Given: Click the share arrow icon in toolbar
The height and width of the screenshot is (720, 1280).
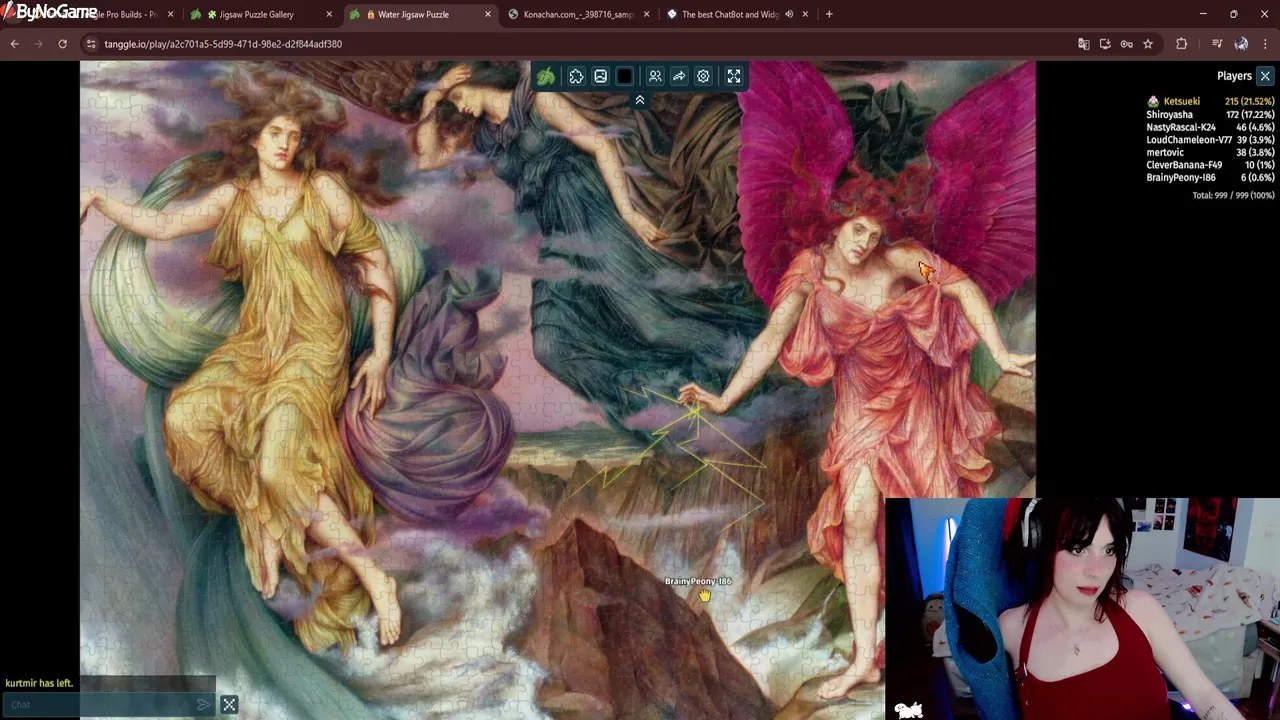Looking at the screenshot, I should pyautogui.click(x=679, y=76).
